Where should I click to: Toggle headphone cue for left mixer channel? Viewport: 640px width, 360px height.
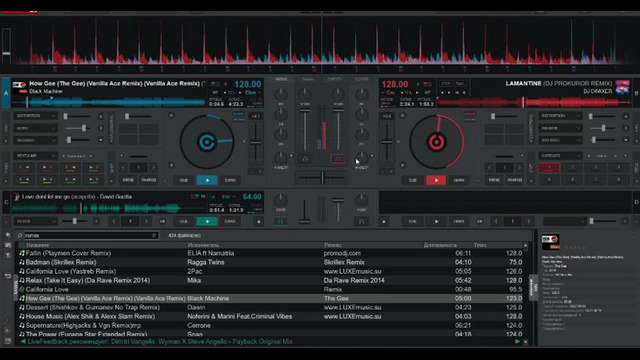(x=305, y=159)
